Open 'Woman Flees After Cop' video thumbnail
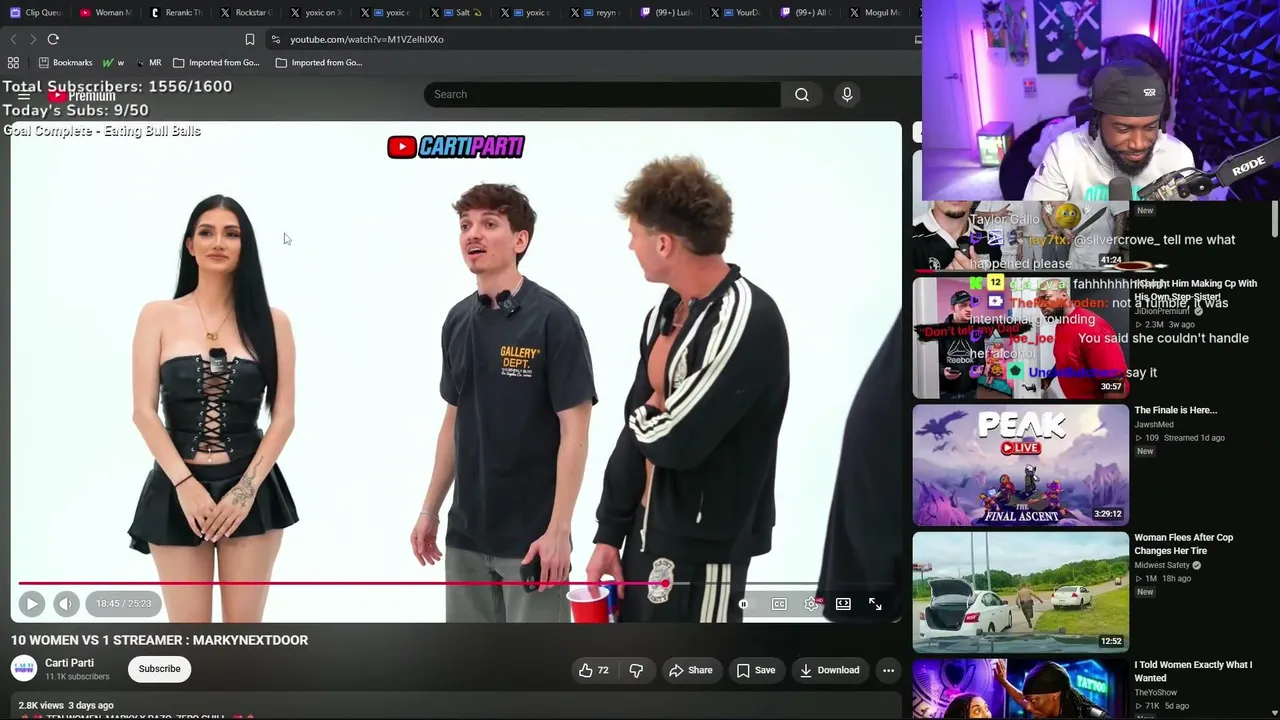The image size is (1280, 720). [x=1020, y=592]
